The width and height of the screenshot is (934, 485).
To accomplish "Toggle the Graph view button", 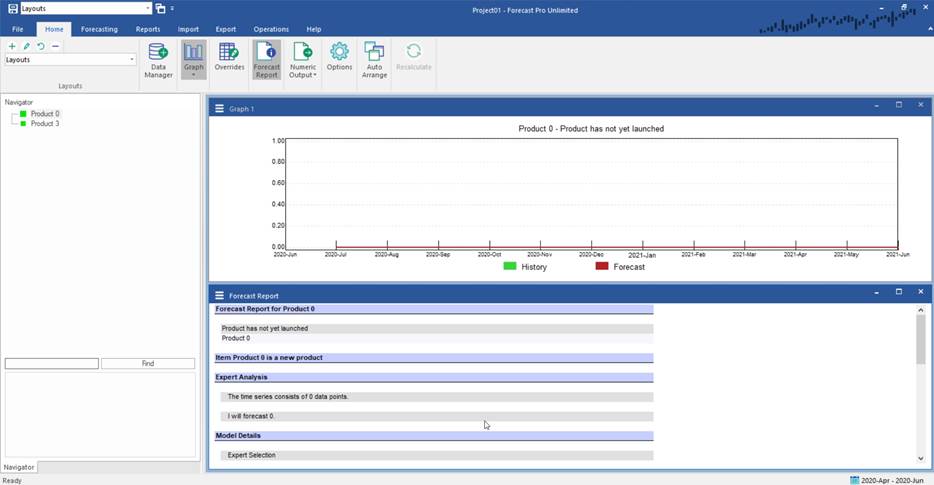I will [194, 54].
